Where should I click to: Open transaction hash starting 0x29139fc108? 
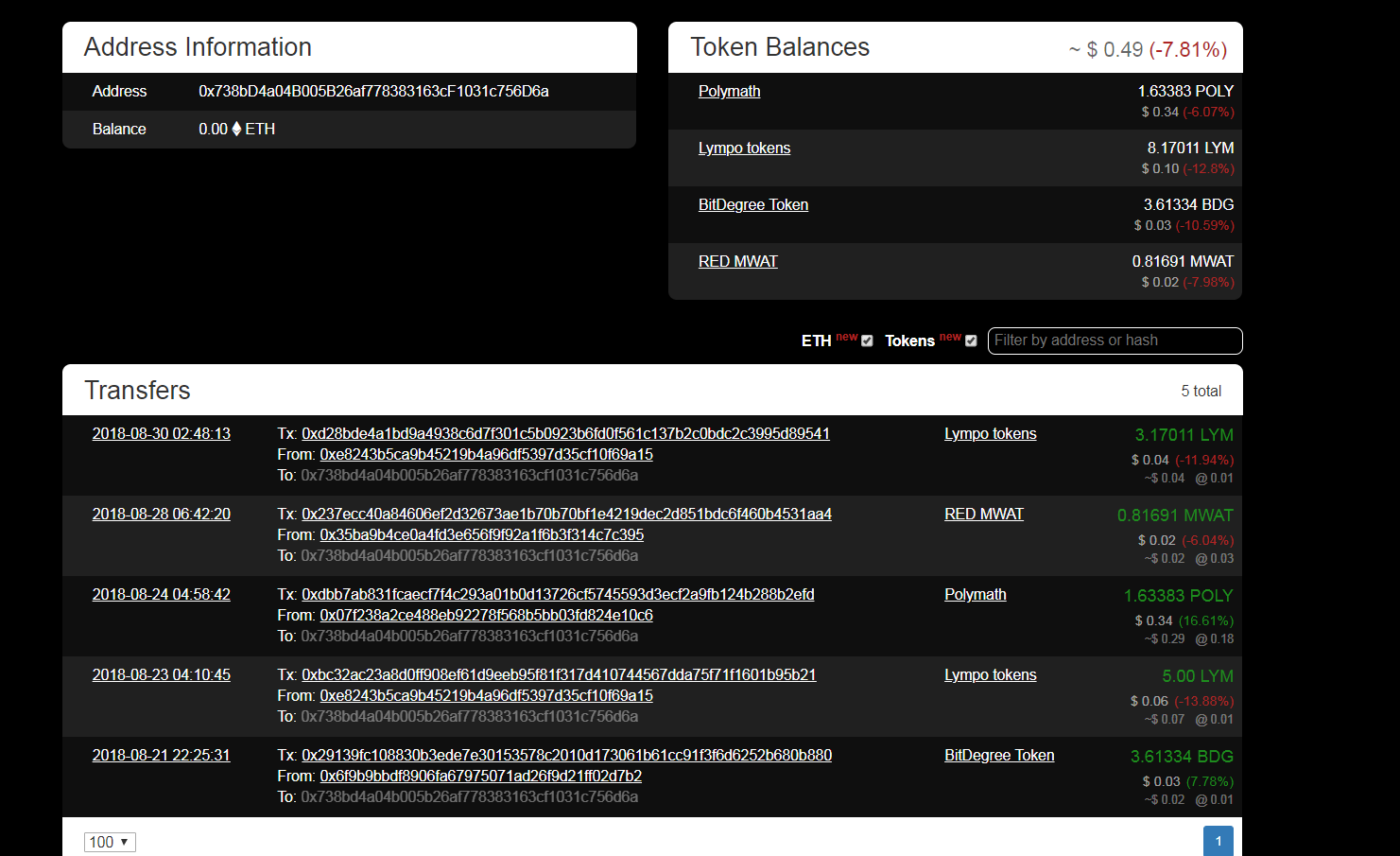[x=566, y=756]
